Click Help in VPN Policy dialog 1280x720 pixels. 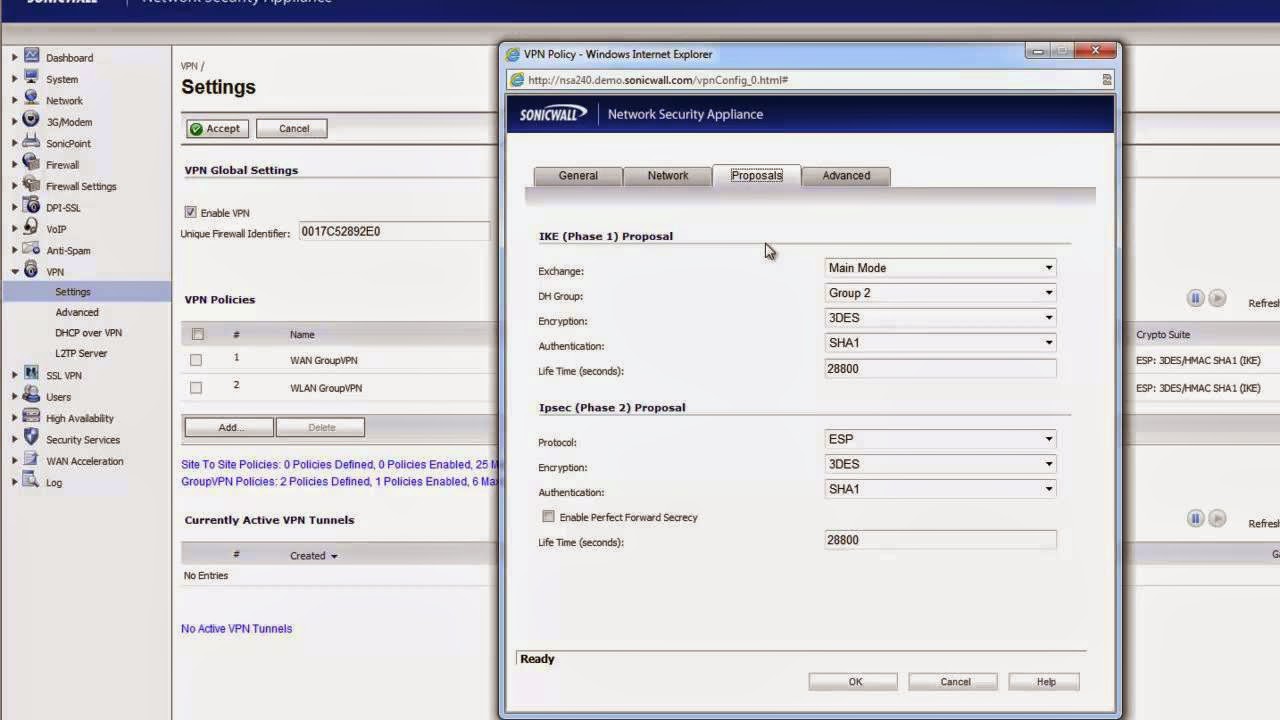pyautogui.click(x=1046, y=682)
